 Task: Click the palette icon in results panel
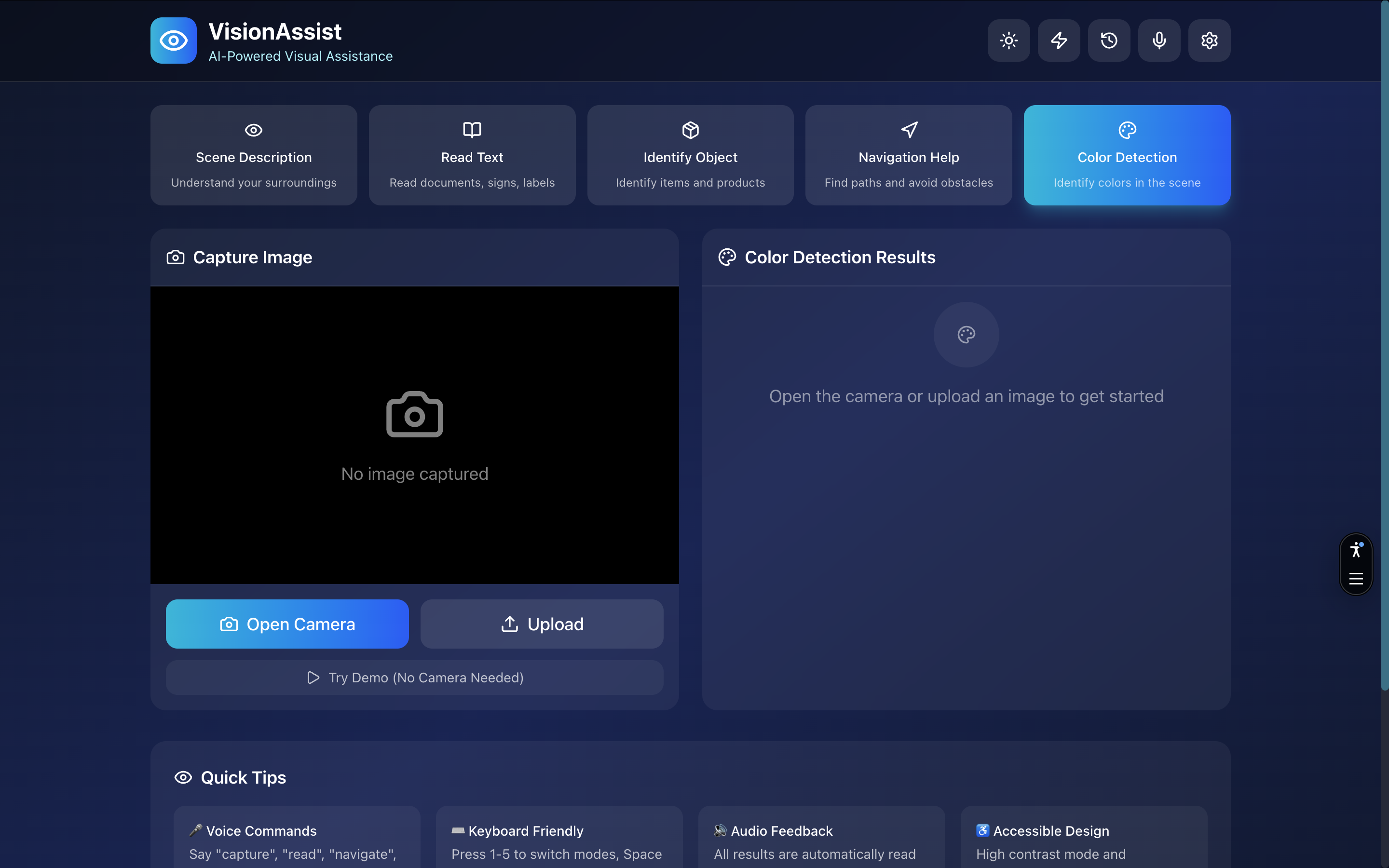click(x=966, y=335)
